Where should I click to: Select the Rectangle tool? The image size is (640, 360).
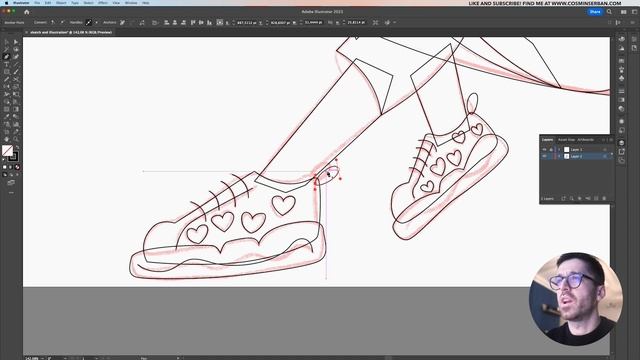tap(6, 71)
